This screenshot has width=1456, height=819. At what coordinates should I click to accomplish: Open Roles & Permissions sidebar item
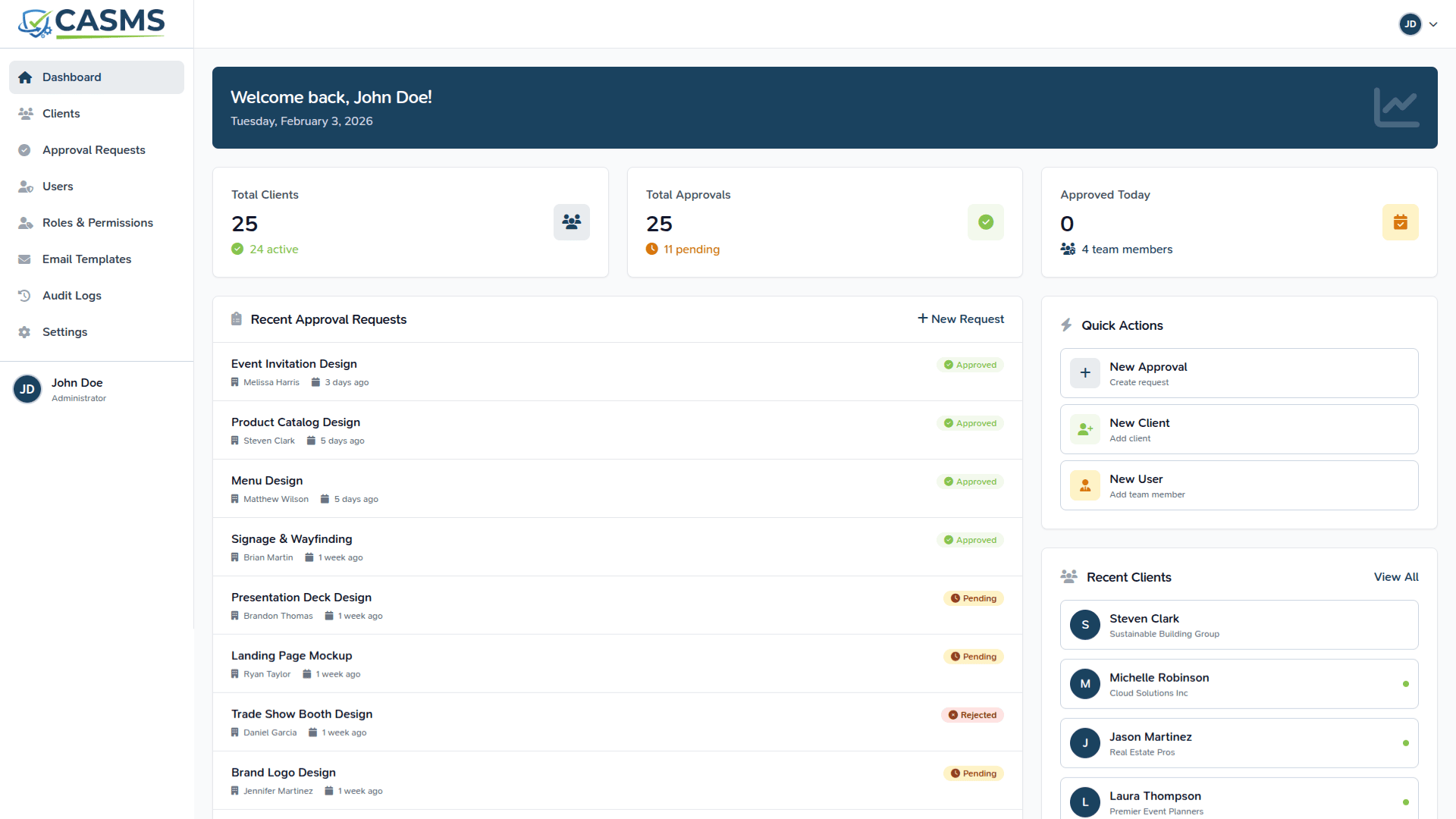click(97, 223)
